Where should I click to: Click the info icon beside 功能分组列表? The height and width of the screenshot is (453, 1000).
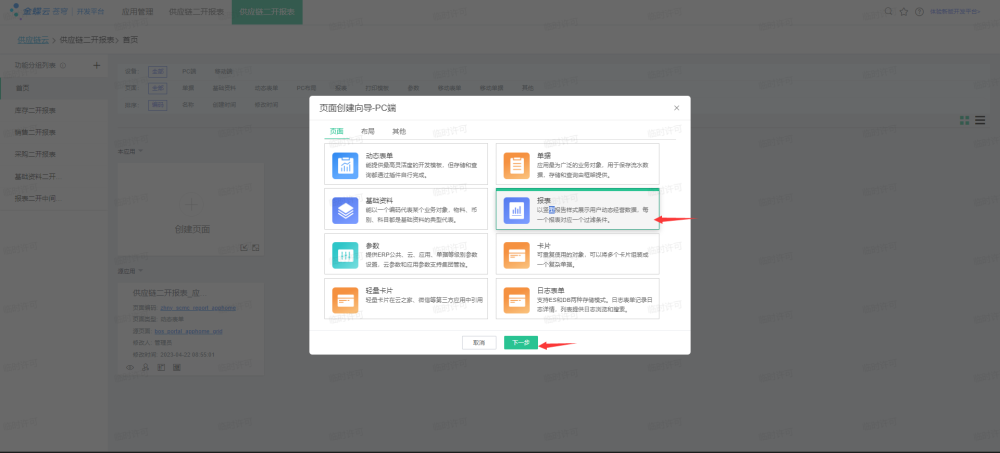(x=62, y=65)
